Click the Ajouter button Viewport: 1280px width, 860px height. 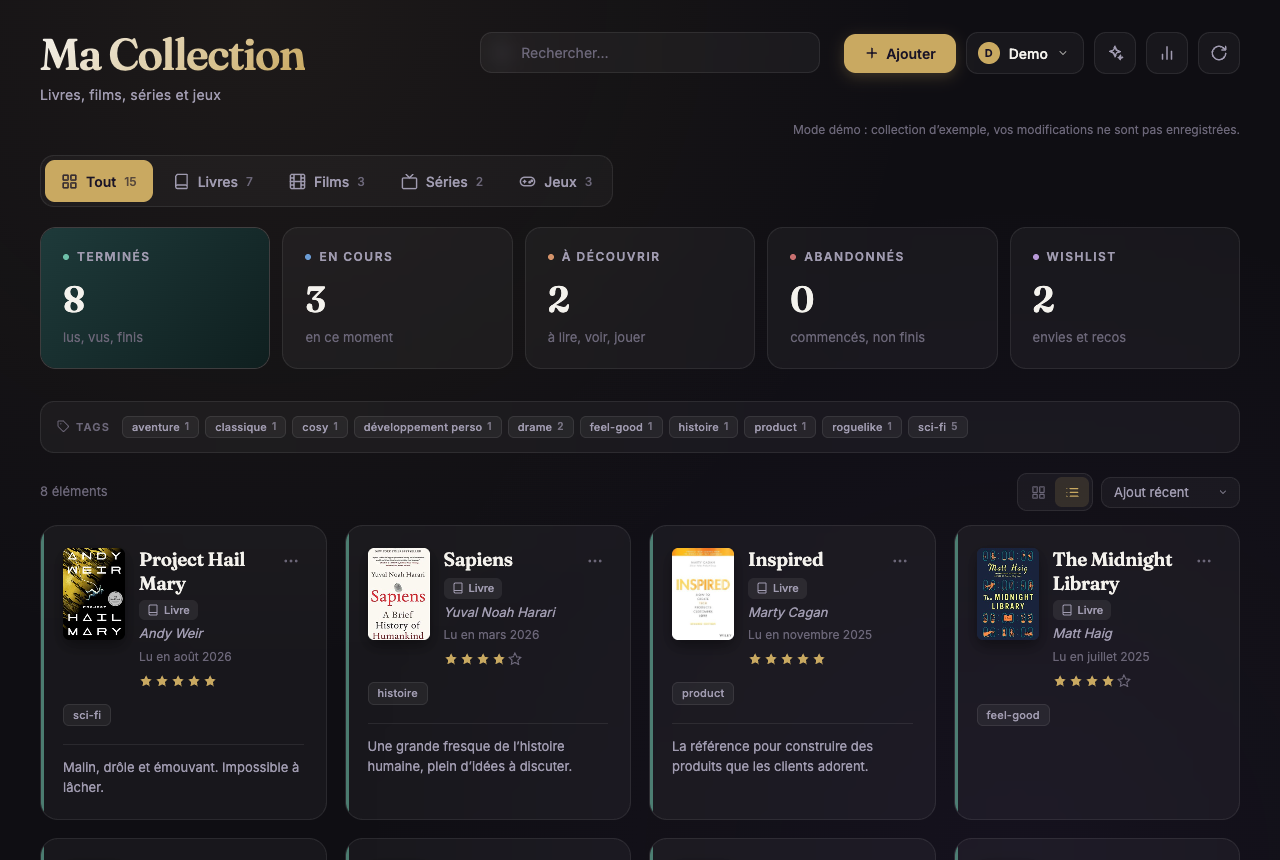click(x=900, y=53)
